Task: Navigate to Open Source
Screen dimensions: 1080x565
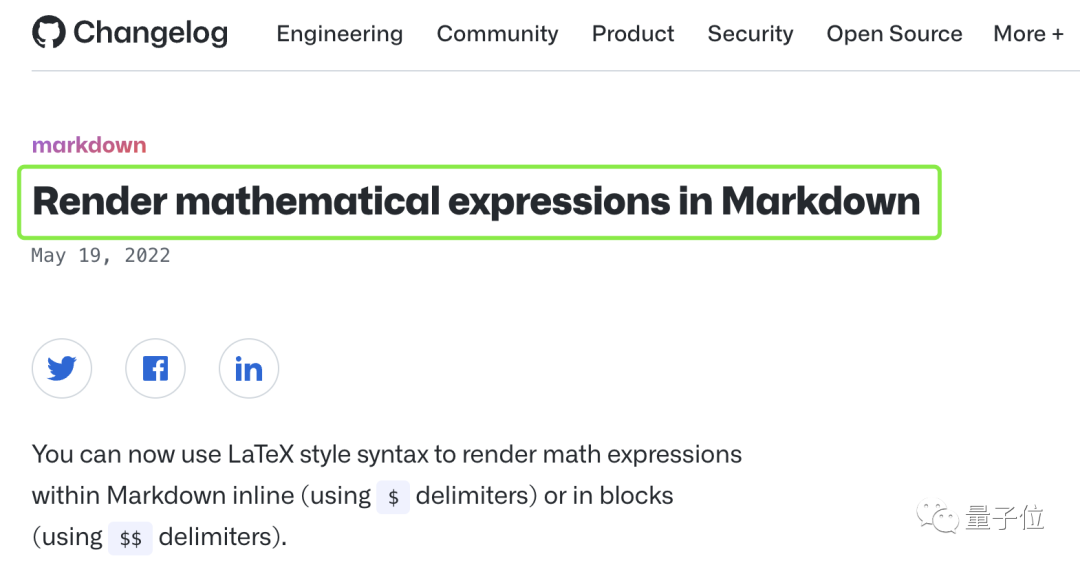Action: tap(894, 34)
